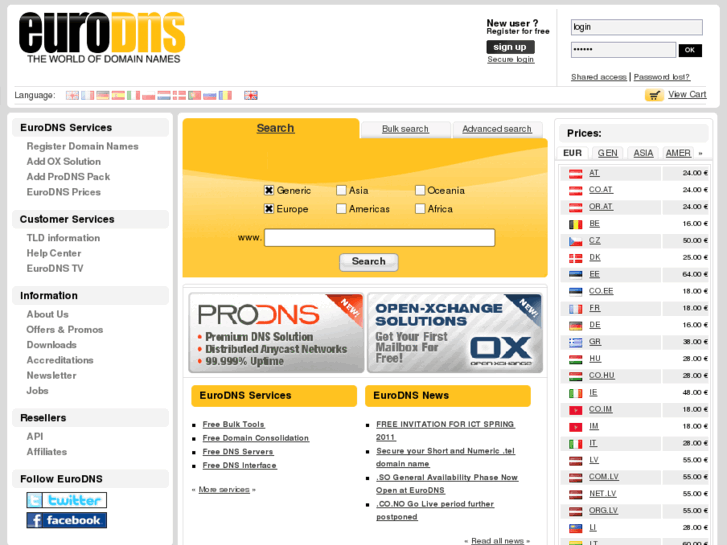Switch language using the Italian flag
The image size is (727, 545).
[x=133, y=96]
